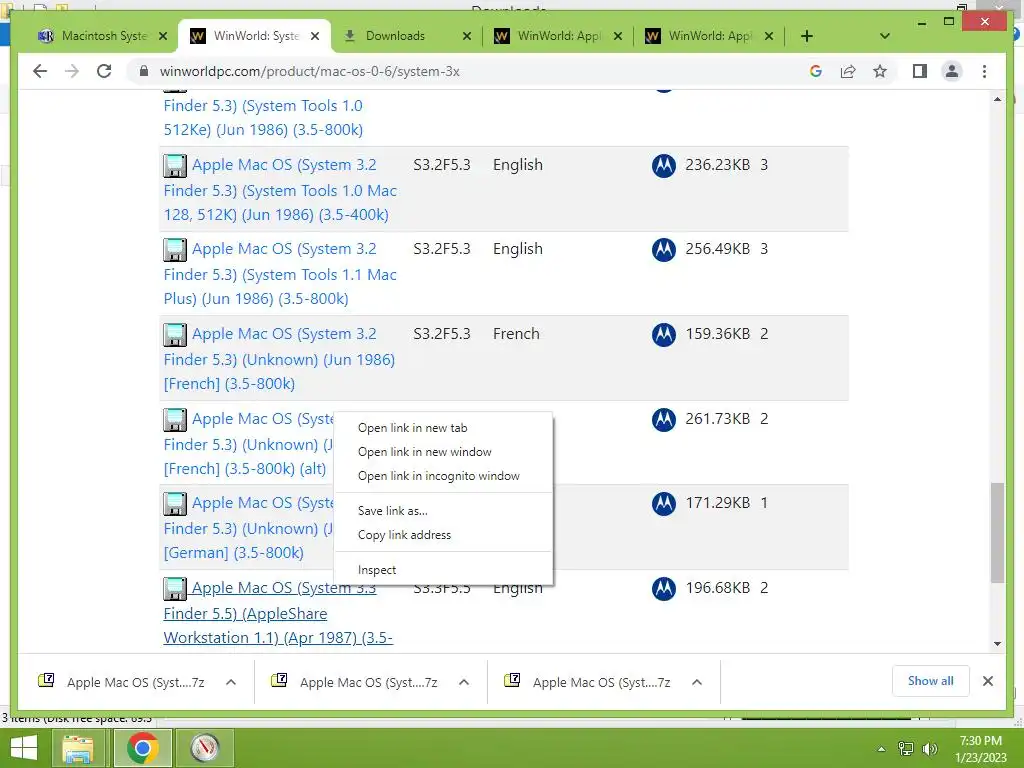Open the tab search dropdown chevron

pyautogui.click(x=885, y=36)
